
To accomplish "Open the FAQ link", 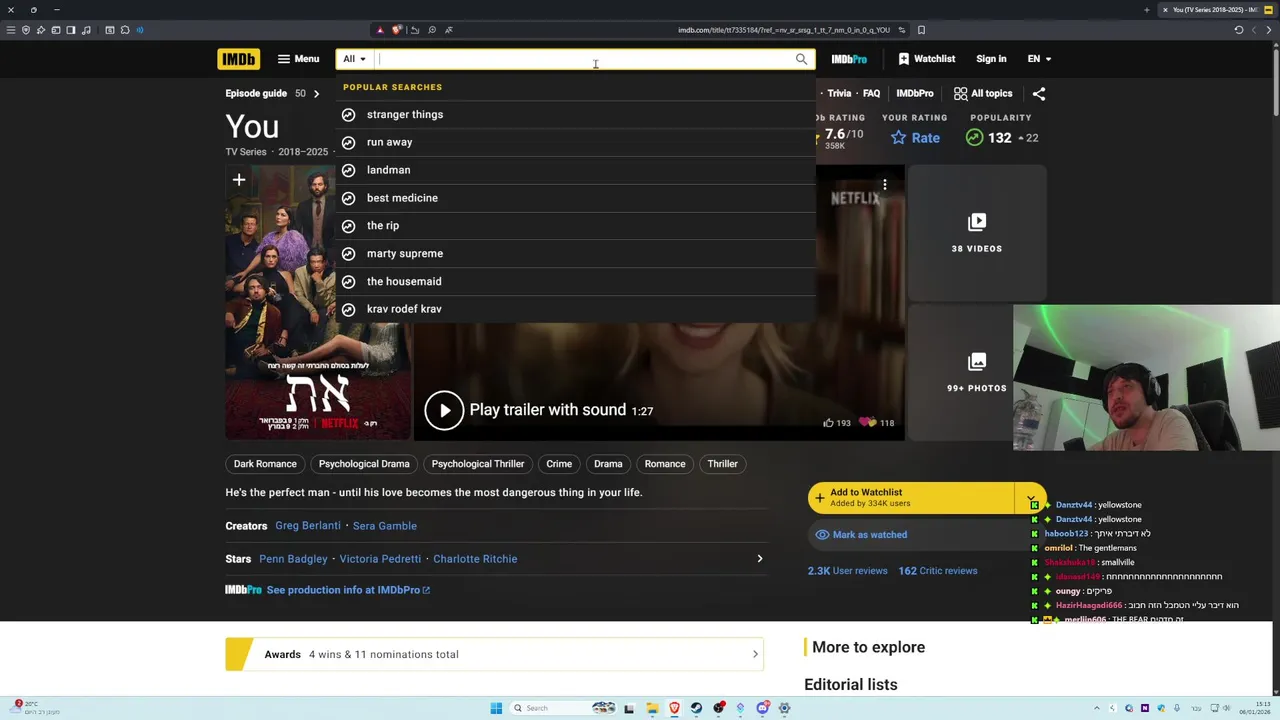I will tap(871, 93).
